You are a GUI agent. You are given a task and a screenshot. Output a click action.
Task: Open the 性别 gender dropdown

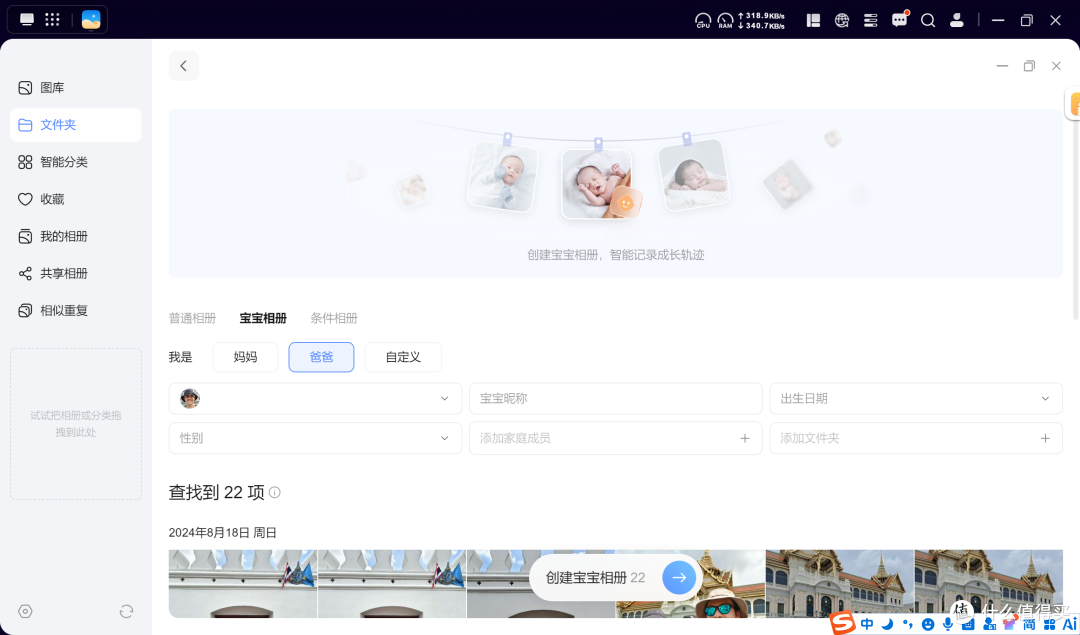click(315, 438)
